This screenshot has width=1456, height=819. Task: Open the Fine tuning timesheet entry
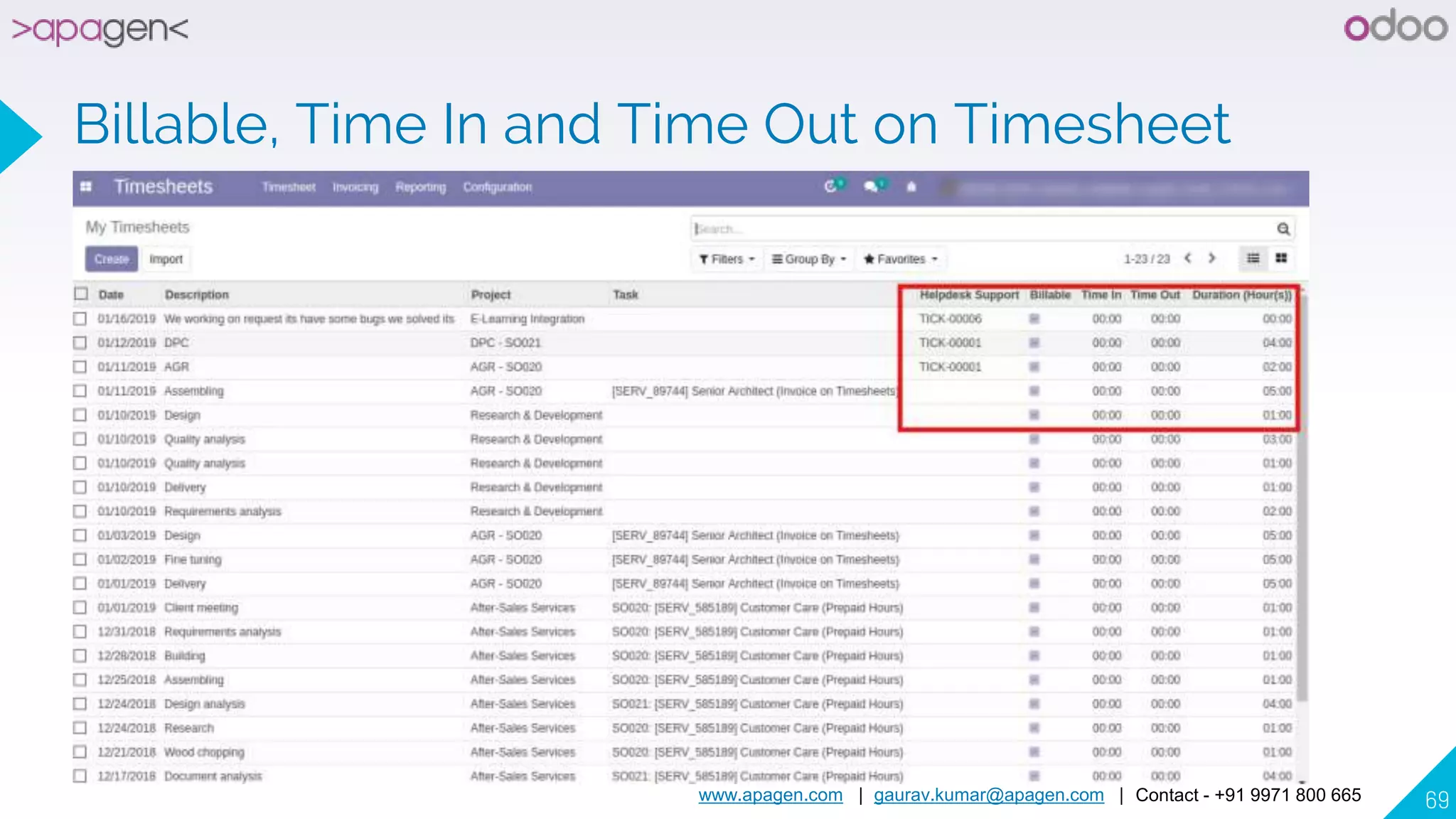click(x=193, y=560)
